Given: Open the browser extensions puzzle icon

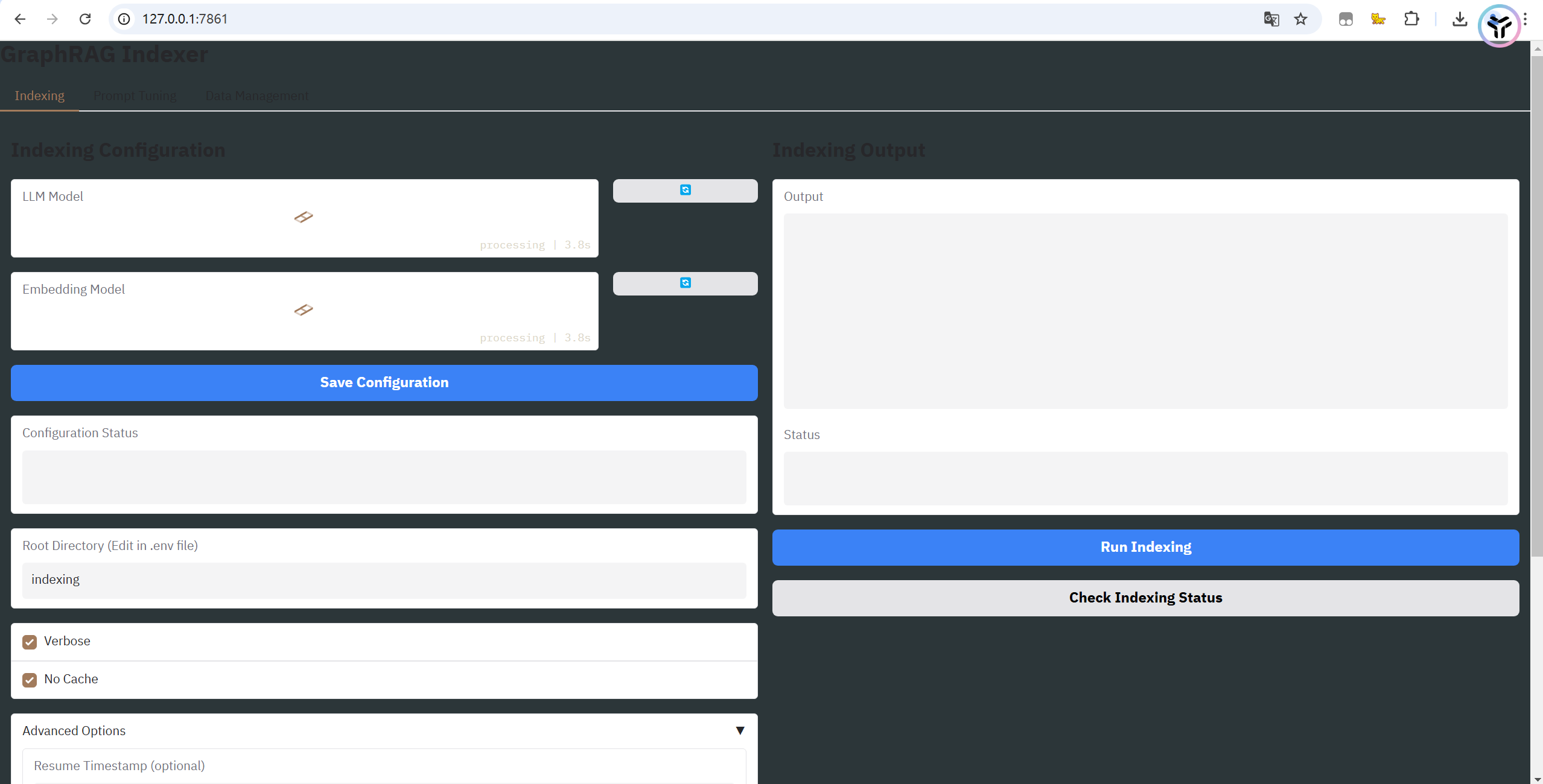Looking at the screenshot, I should (x=1411, y=19).
